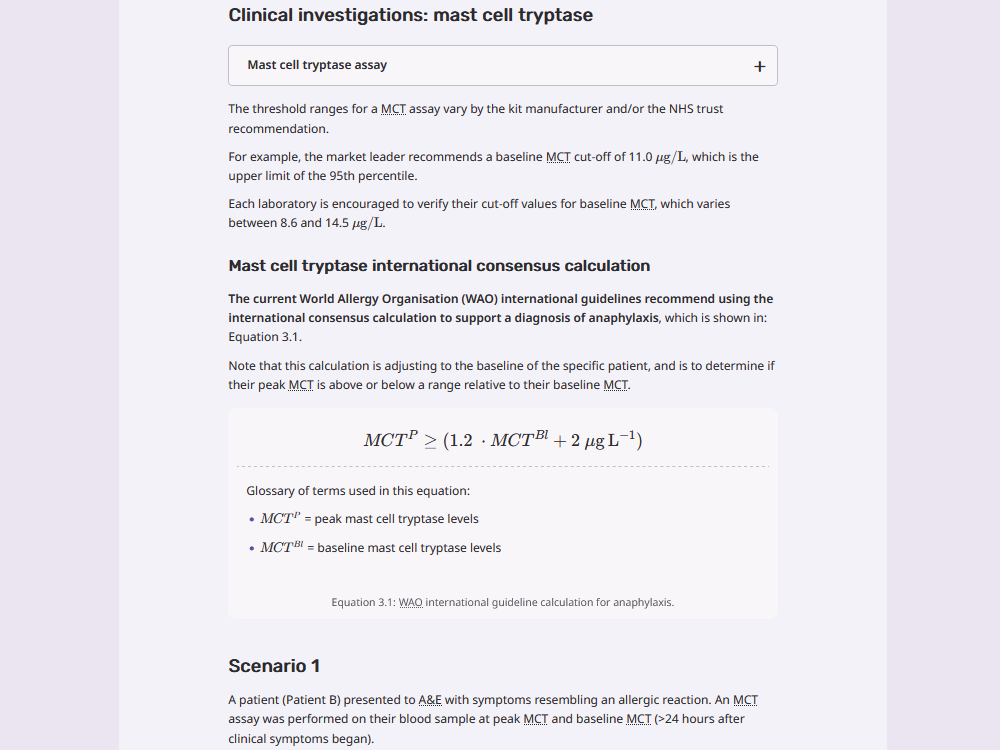
Task: Select the peak mast cell tryptase glossary item
Action: click(369, 518)
